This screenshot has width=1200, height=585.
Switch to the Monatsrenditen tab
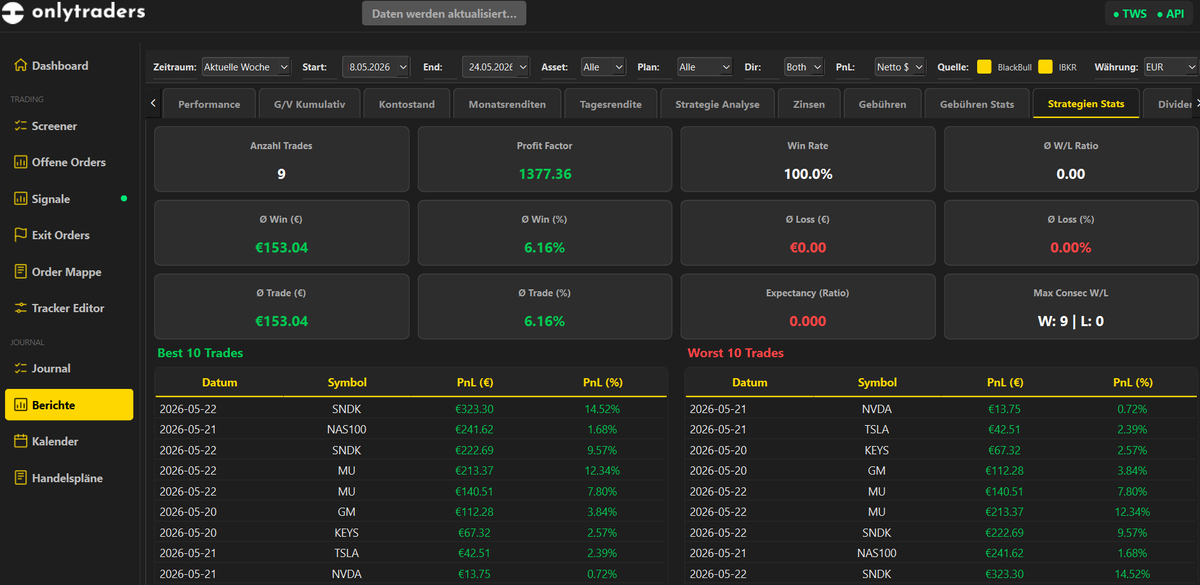click(x=507, y=104)
